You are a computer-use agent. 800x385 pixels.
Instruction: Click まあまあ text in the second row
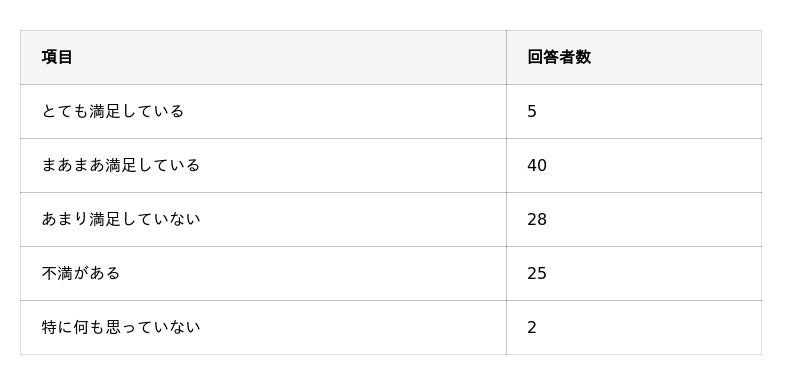pyautogui.click(x=73, y=165)
